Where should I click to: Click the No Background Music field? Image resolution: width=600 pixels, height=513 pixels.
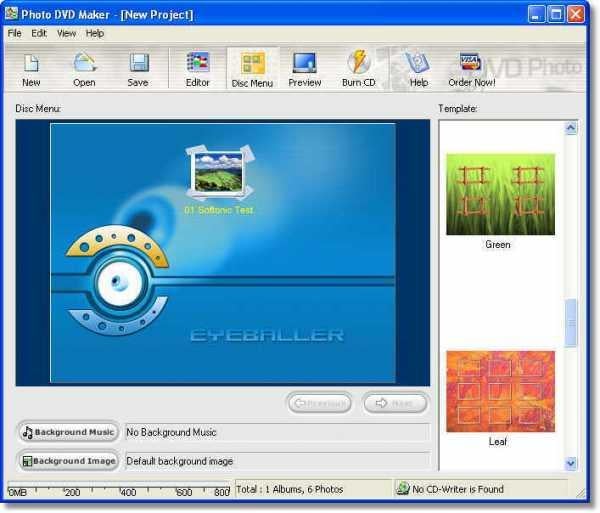277,432
